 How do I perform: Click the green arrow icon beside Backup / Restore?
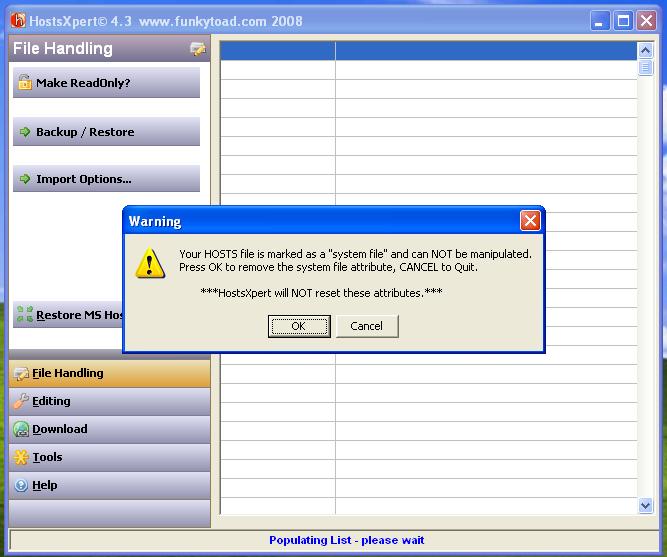[25, 132]
